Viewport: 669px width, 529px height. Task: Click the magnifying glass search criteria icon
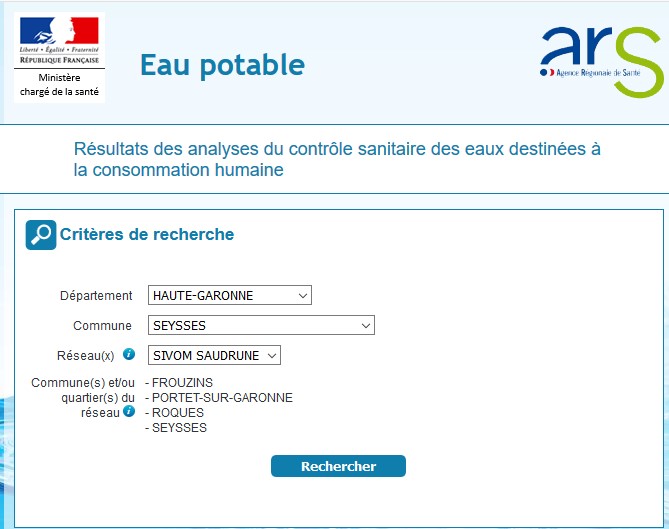41,235
